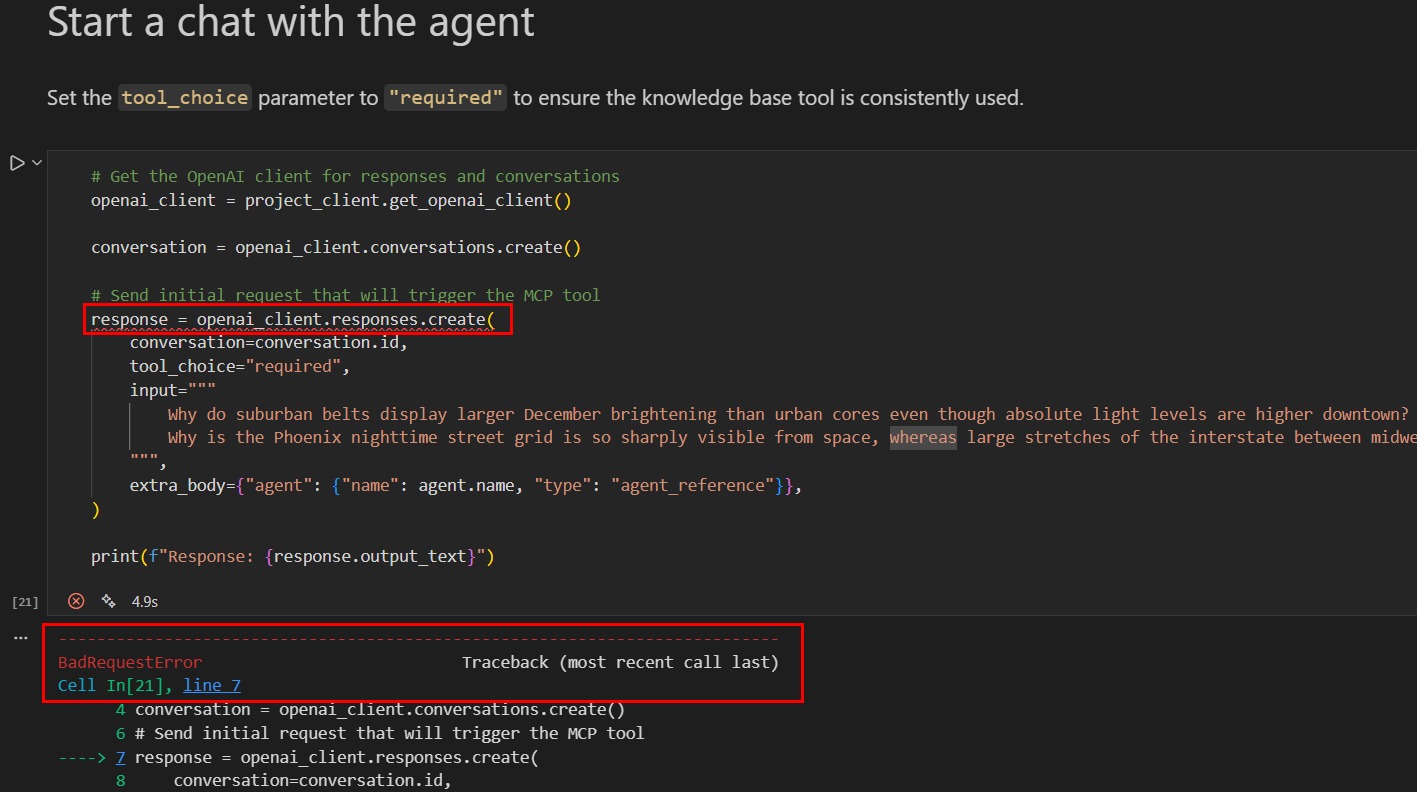Click the "Why do suburban belts" question line
1417x792 pixels.
point(788,414)
